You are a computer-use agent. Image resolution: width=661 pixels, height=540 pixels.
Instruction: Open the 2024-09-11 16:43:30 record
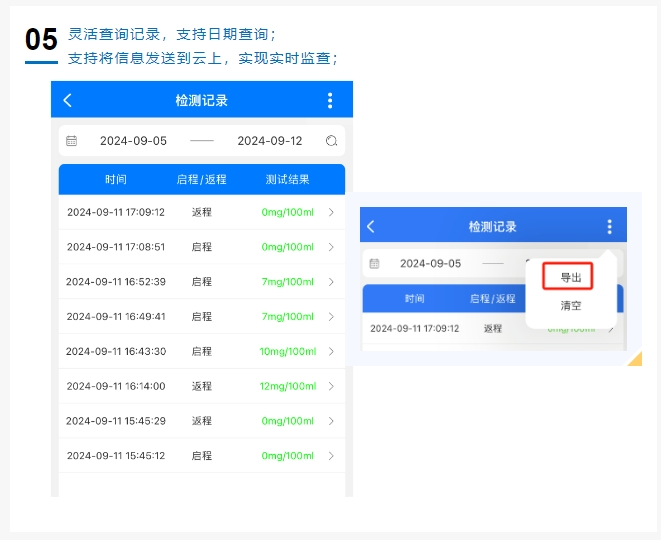[x=116, y=351]
